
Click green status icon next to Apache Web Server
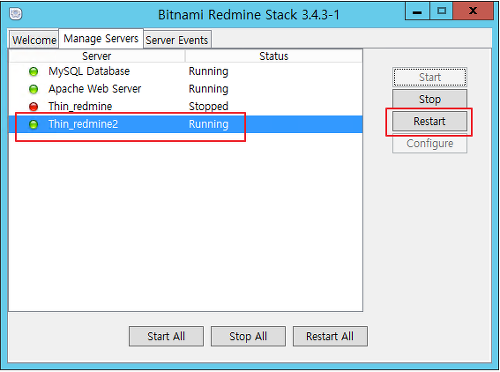tap(33, 89)
